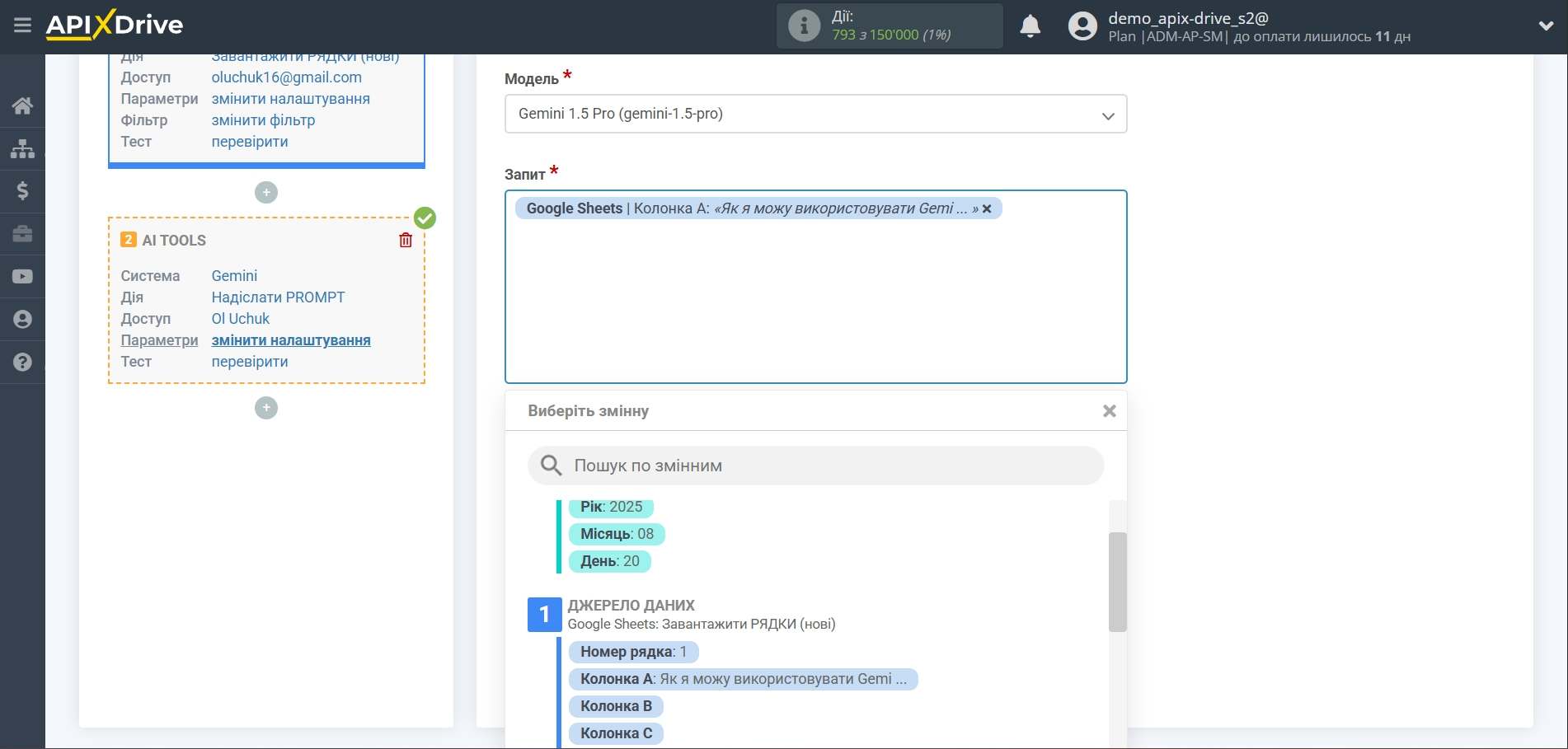Click the AI TOOLS block title
This screenshot has width=1568, height=749.
(x=174, y=241)
